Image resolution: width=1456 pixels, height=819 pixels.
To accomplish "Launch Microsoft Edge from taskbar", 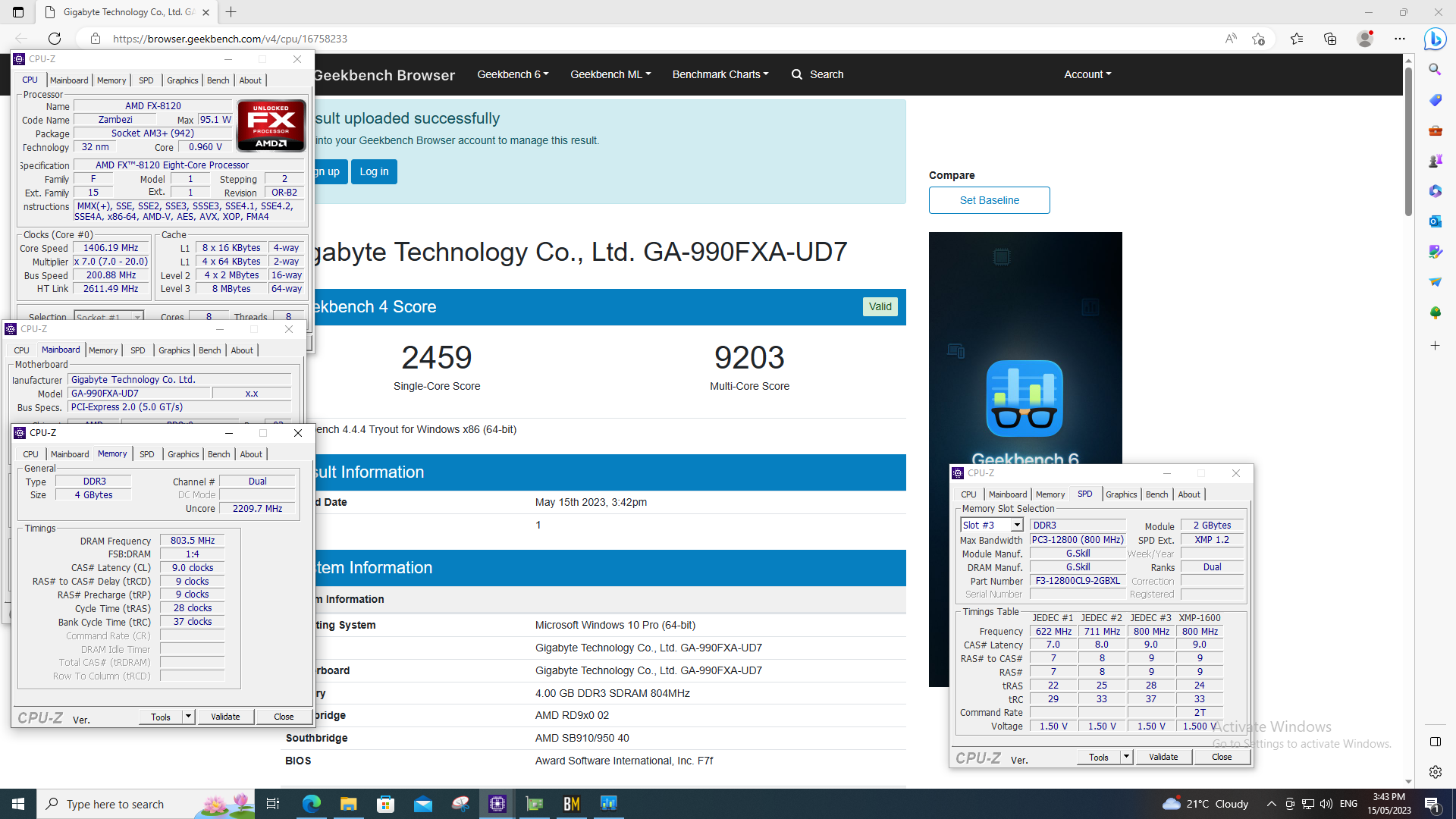I will tap(311, 804).
